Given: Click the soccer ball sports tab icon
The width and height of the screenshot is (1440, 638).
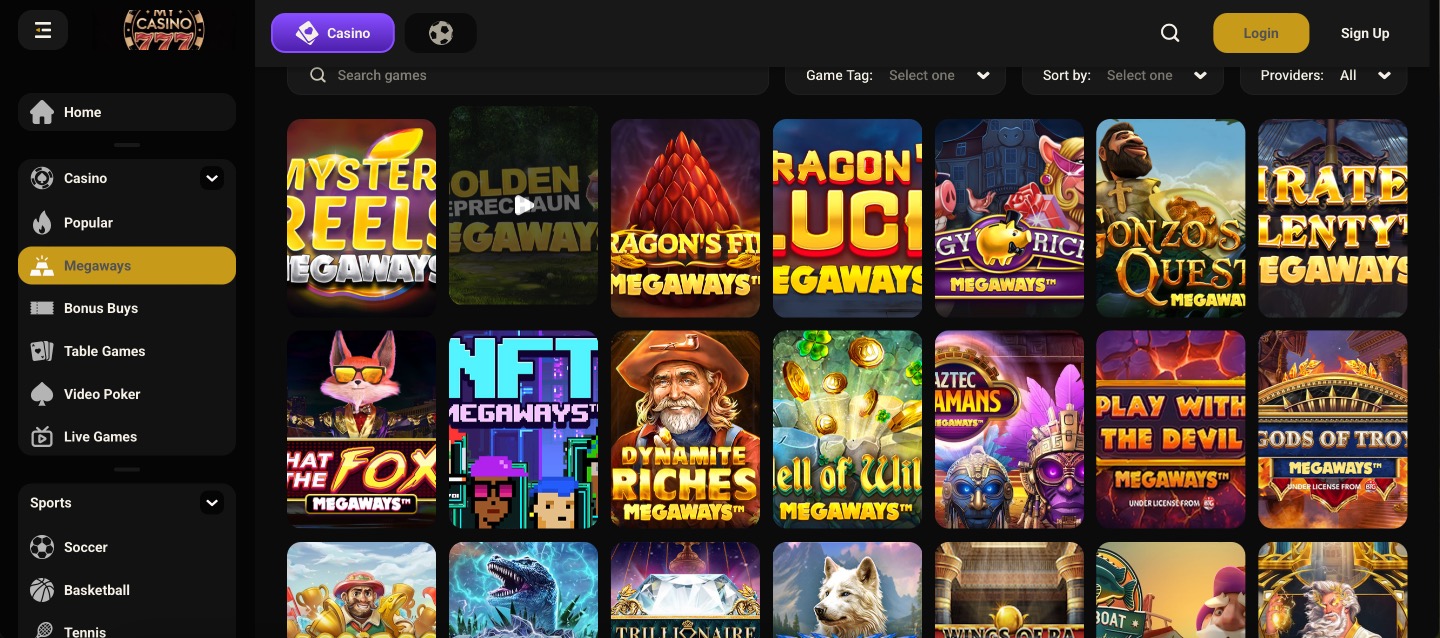Looking at the screenshot, I should coord(441,33).
